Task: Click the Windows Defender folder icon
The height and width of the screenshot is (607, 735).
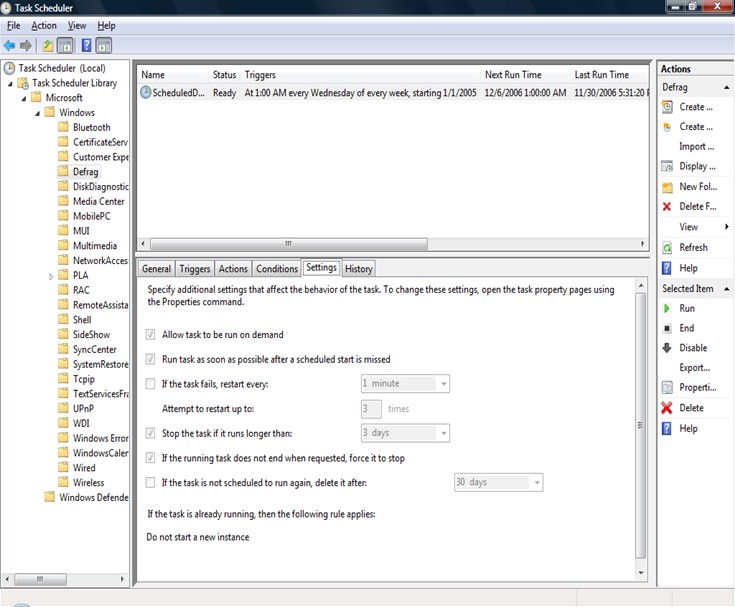Action: click(x=50, y=497)
